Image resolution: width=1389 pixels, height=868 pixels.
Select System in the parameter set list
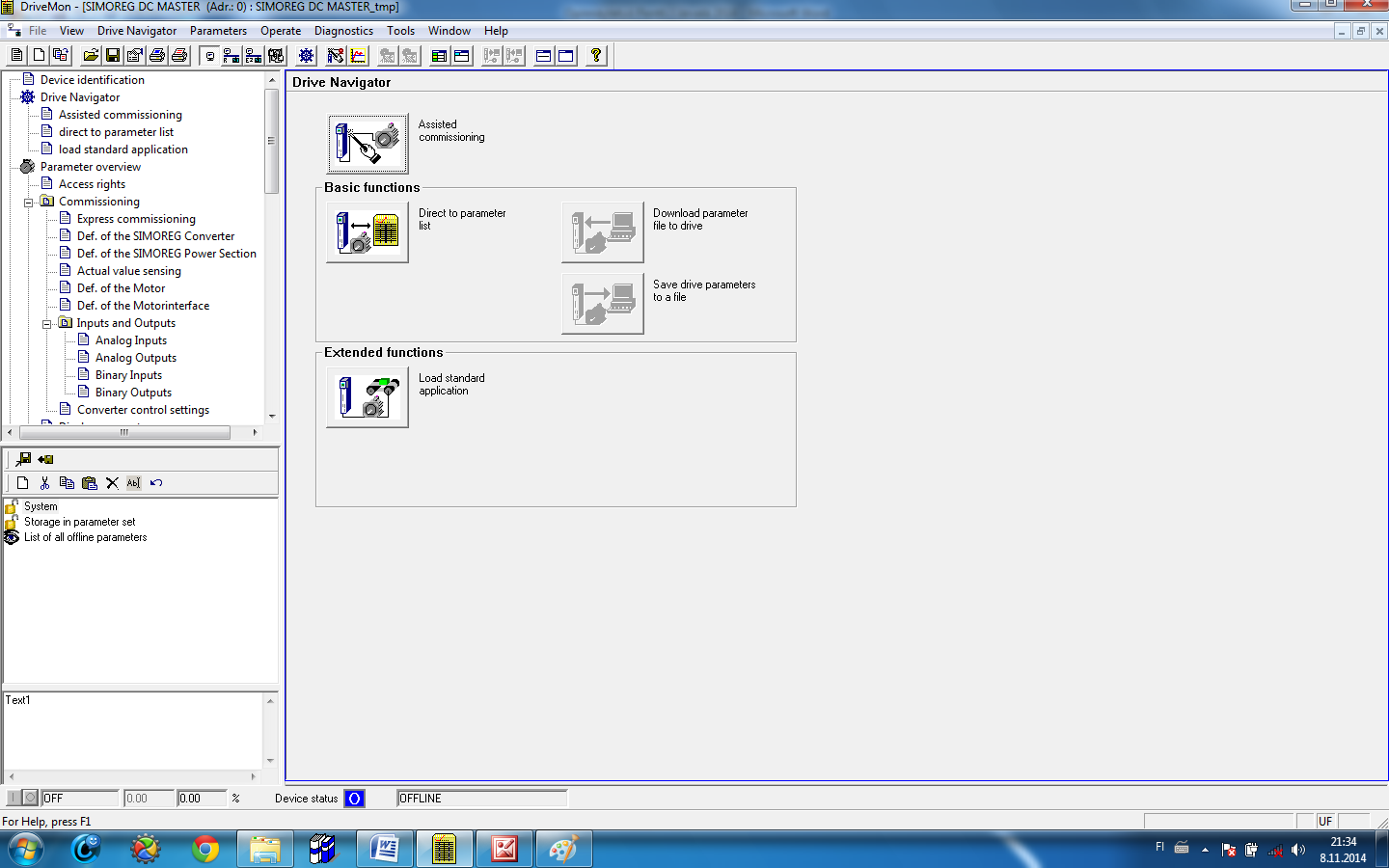[x=41, y=506]
